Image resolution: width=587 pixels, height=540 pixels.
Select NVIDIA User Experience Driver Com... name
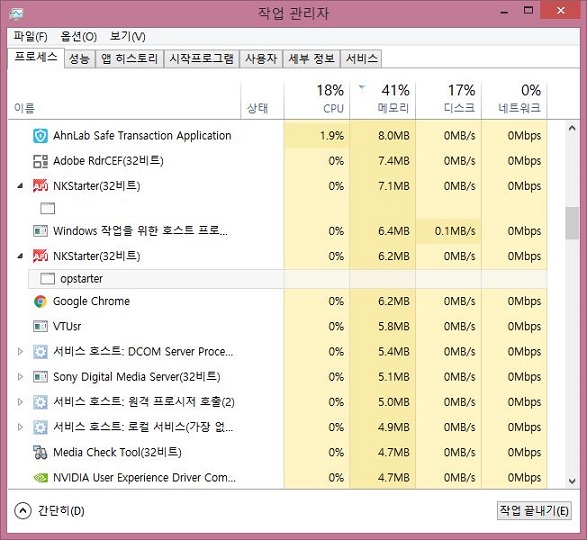coord(145,477)
